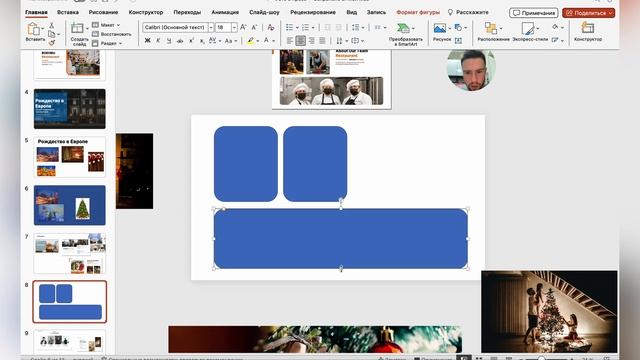Switch to the Рисование tab

(x=103, y=12)
